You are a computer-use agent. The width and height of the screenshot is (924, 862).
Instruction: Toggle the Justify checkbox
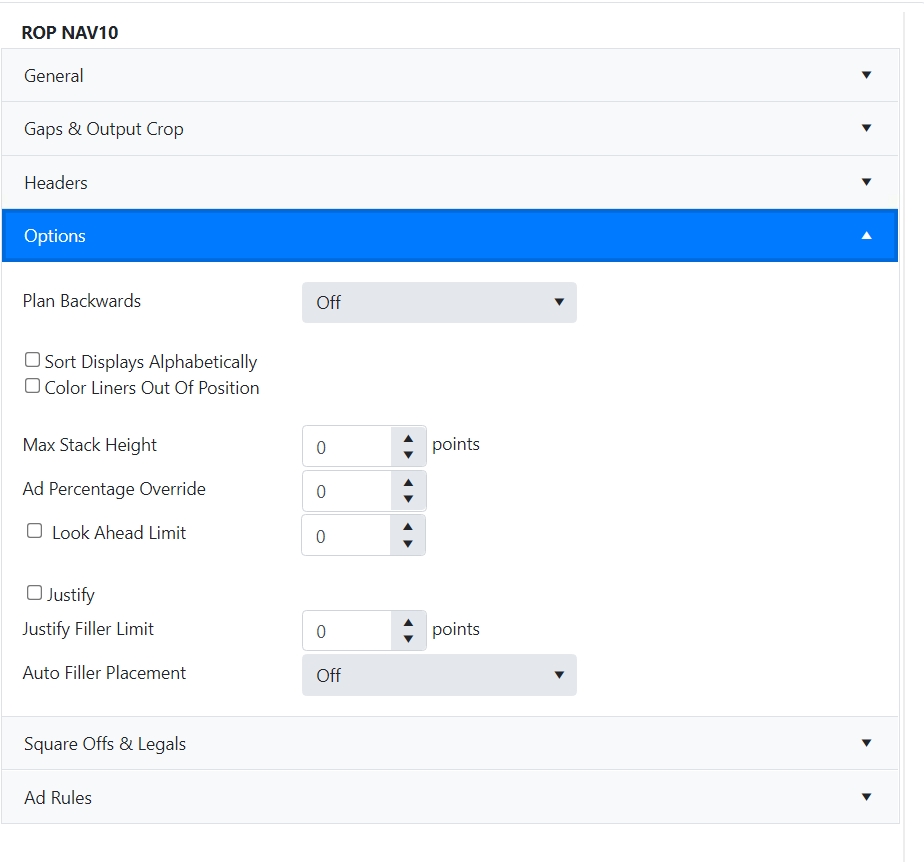(35, 593)
